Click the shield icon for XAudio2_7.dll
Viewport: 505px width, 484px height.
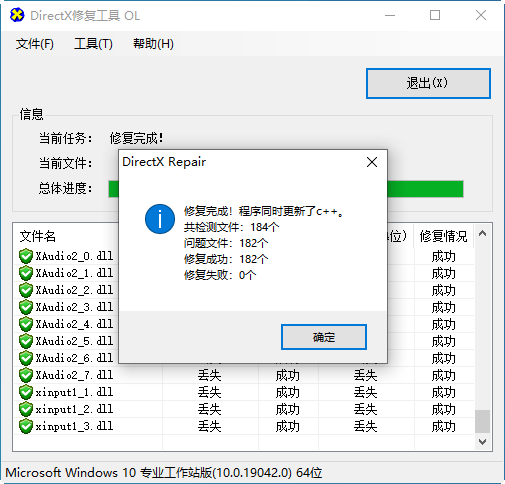coord(26,375)
